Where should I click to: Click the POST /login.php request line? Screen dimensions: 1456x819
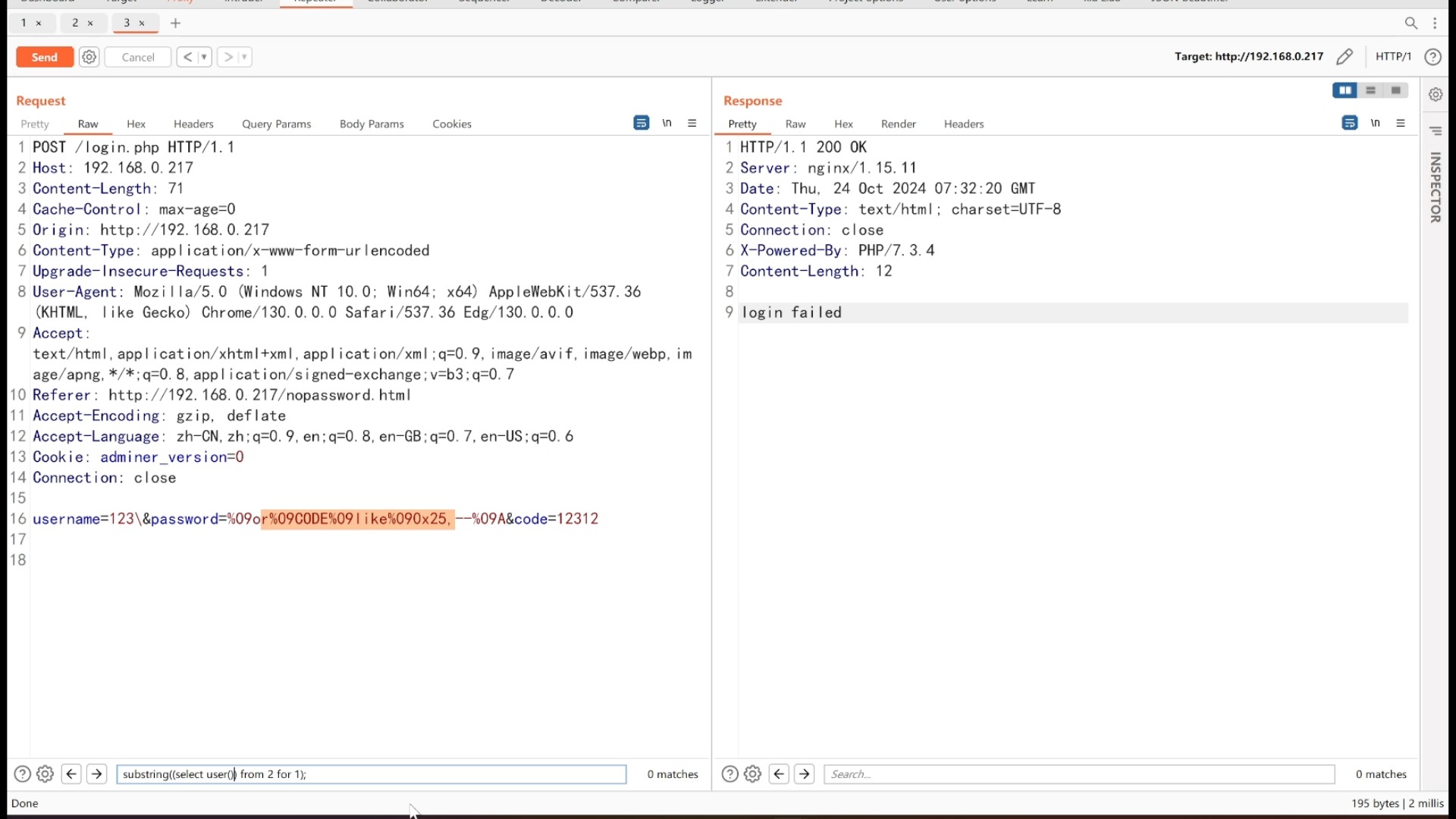[x=133, y=147]
